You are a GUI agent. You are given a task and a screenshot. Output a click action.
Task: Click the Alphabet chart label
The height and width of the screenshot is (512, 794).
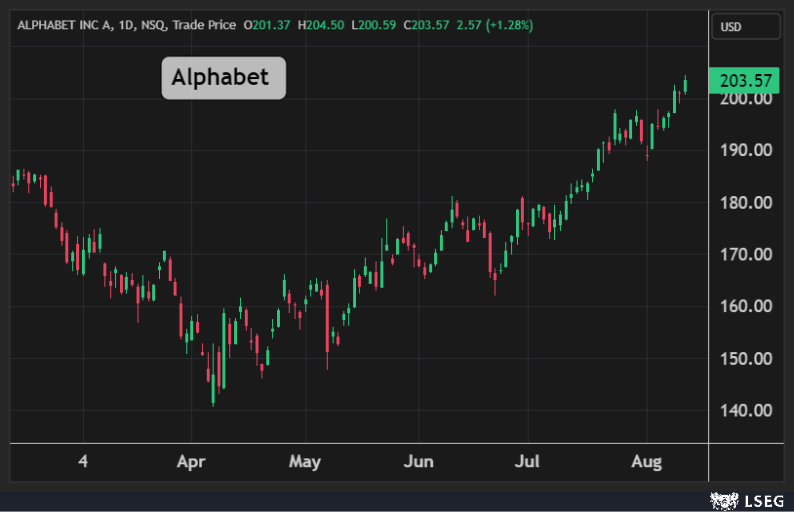223,78
